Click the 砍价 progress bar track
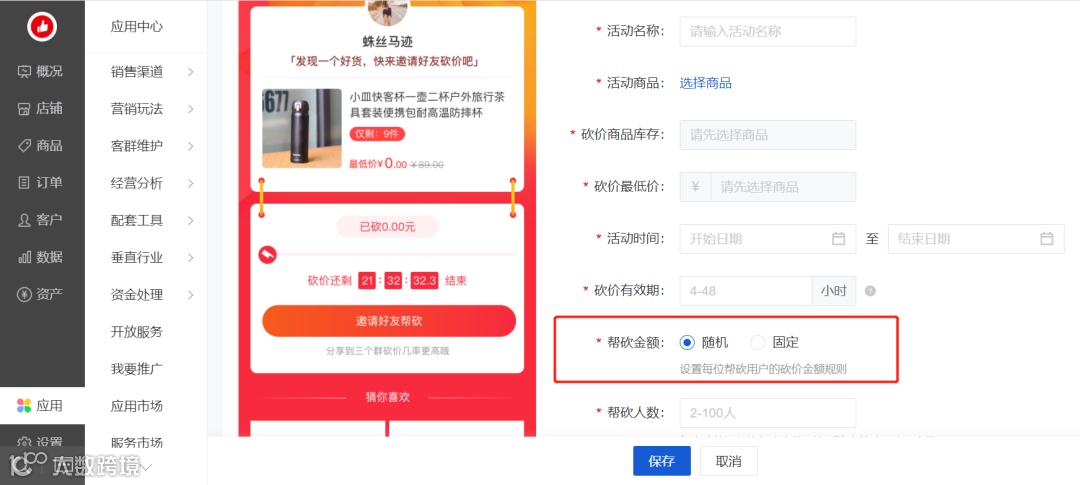Screen dimensions: 1080x485 [x=396, y=254]
